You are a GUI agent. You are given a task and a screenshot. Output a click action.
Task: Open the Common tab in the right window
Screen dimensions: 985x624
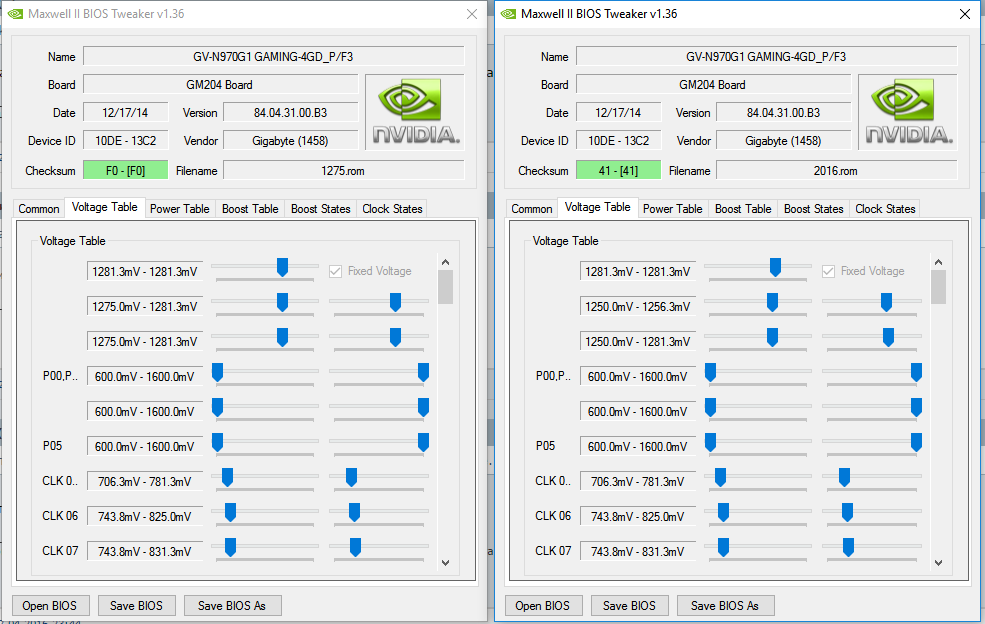coord(532,209)
